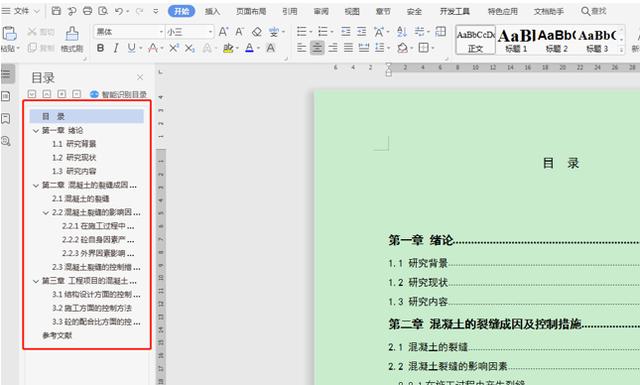Increase font size with A+ icon
640x385 pixels.
point(223,31)
